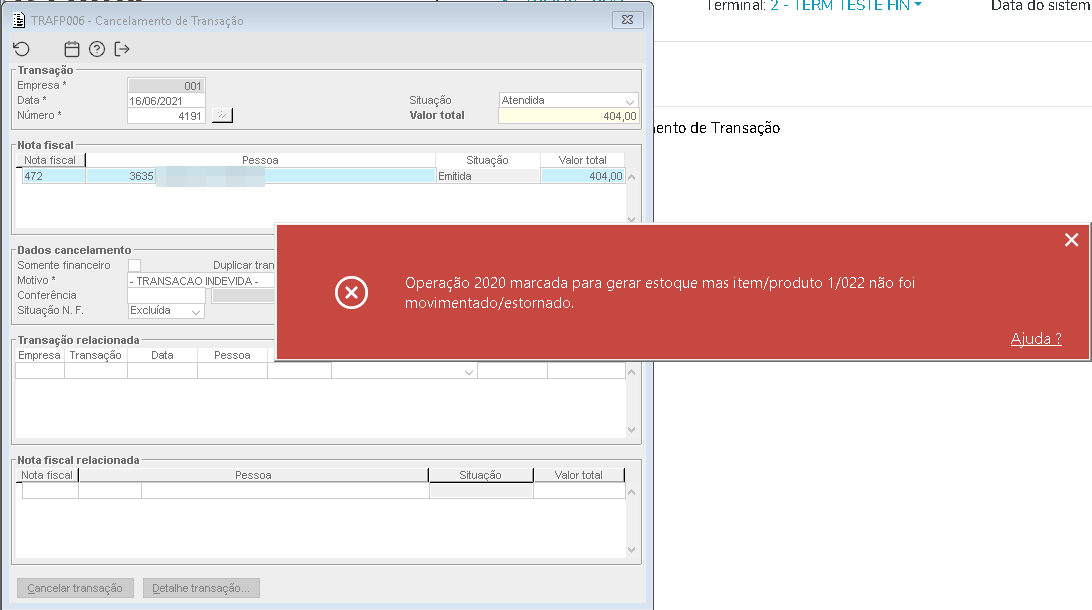
Task: Click Situação header in Nota fiscal relacionada
Action: pos(481,475)
